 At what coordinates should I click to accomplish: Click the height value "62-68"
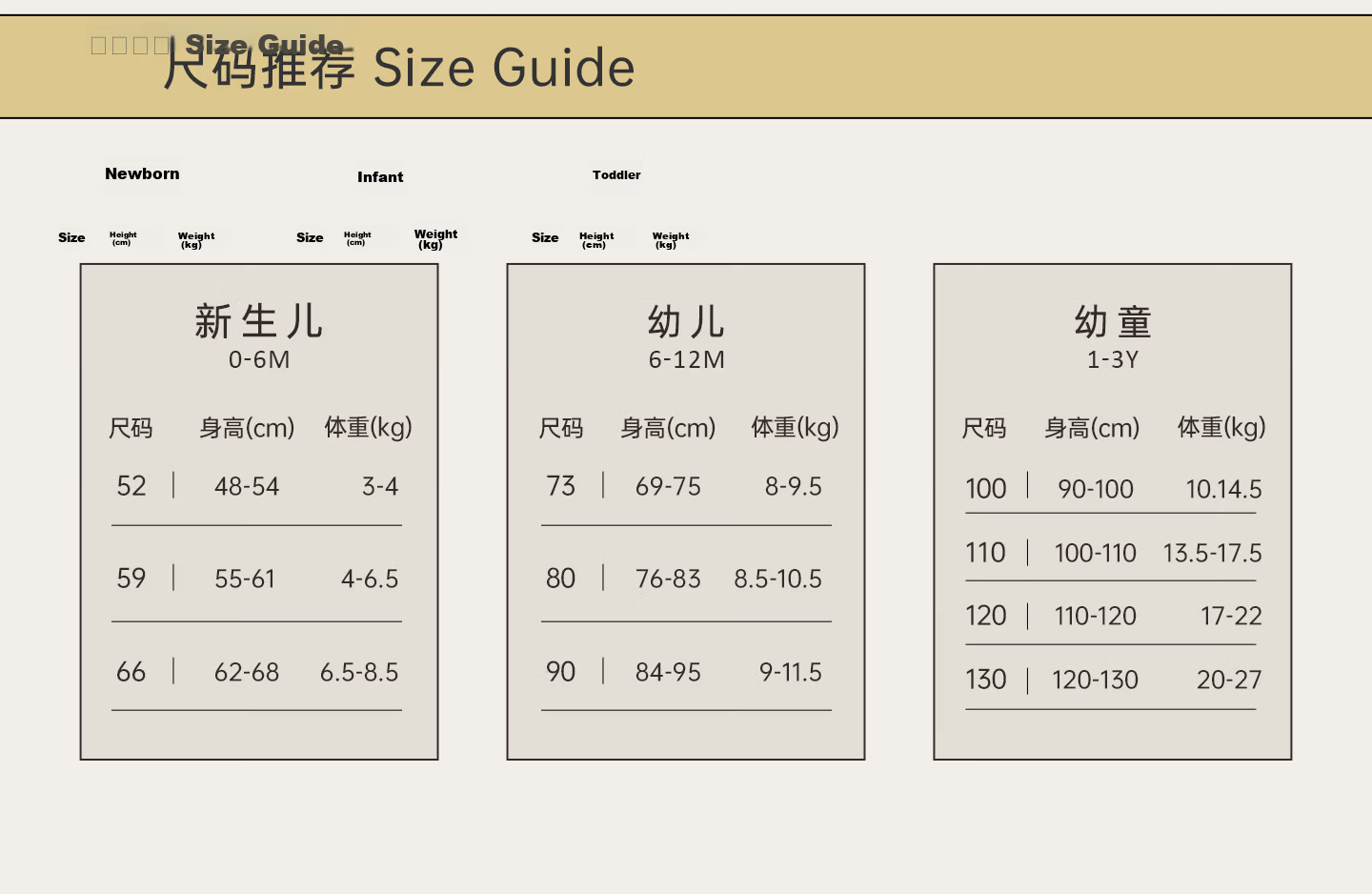coord(247,673)
